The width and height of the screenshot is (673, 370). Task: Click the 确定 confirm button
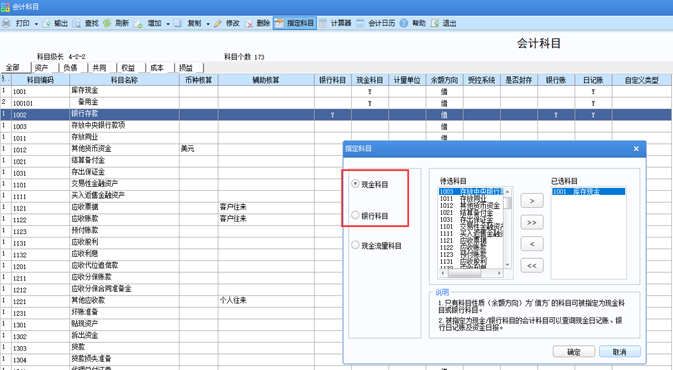[x=574, y=352]
